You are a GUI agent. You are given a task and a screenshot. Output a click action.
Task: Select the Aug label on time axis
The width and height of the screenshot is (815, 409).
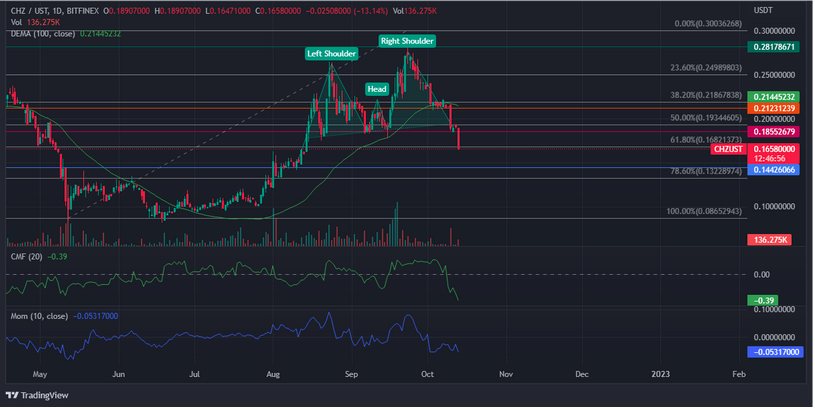coord(274,373)
